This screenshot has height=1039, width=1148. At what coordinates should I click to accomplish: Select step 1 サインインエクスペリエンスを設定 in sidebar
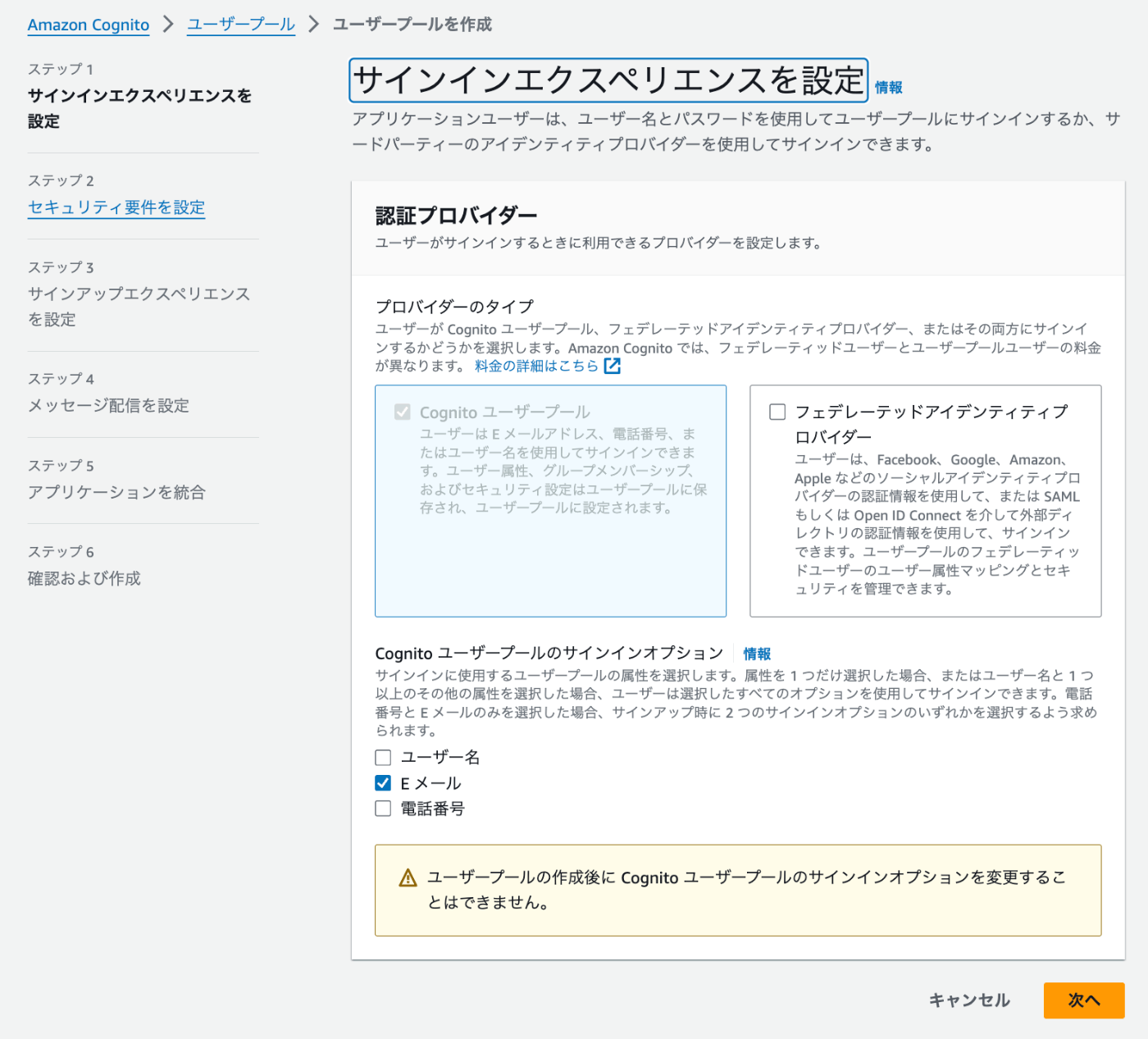139,108
